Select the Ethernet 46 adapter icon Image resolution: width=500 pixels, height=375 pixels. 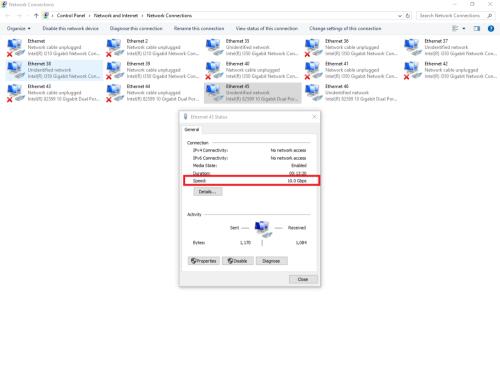(x=313, y=92)
